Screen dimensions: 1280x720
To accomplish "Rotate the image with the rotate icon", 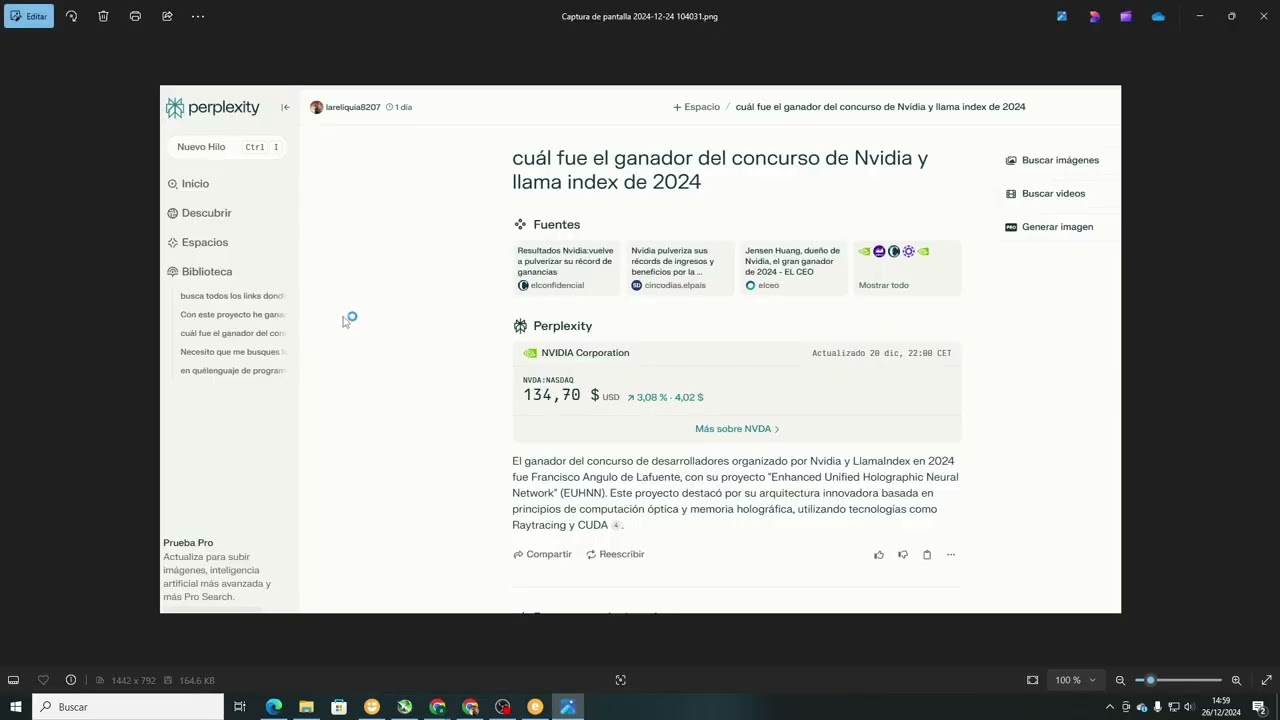I will point(71,16).
